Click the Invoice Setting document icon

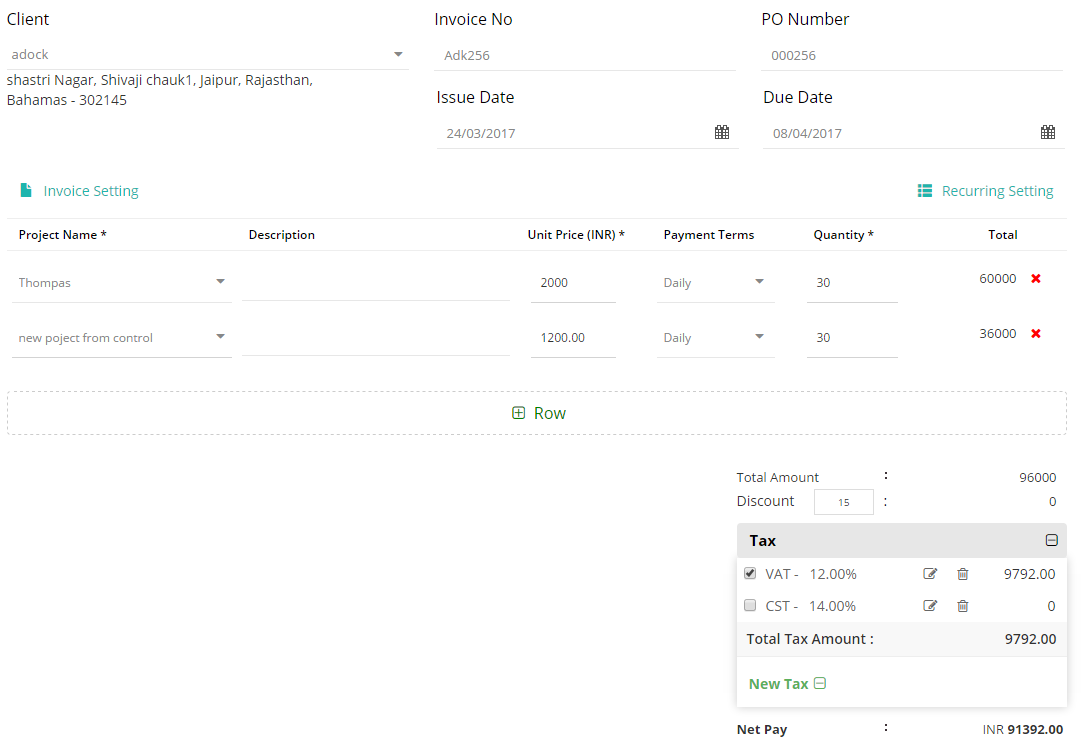tap(26, 190)
